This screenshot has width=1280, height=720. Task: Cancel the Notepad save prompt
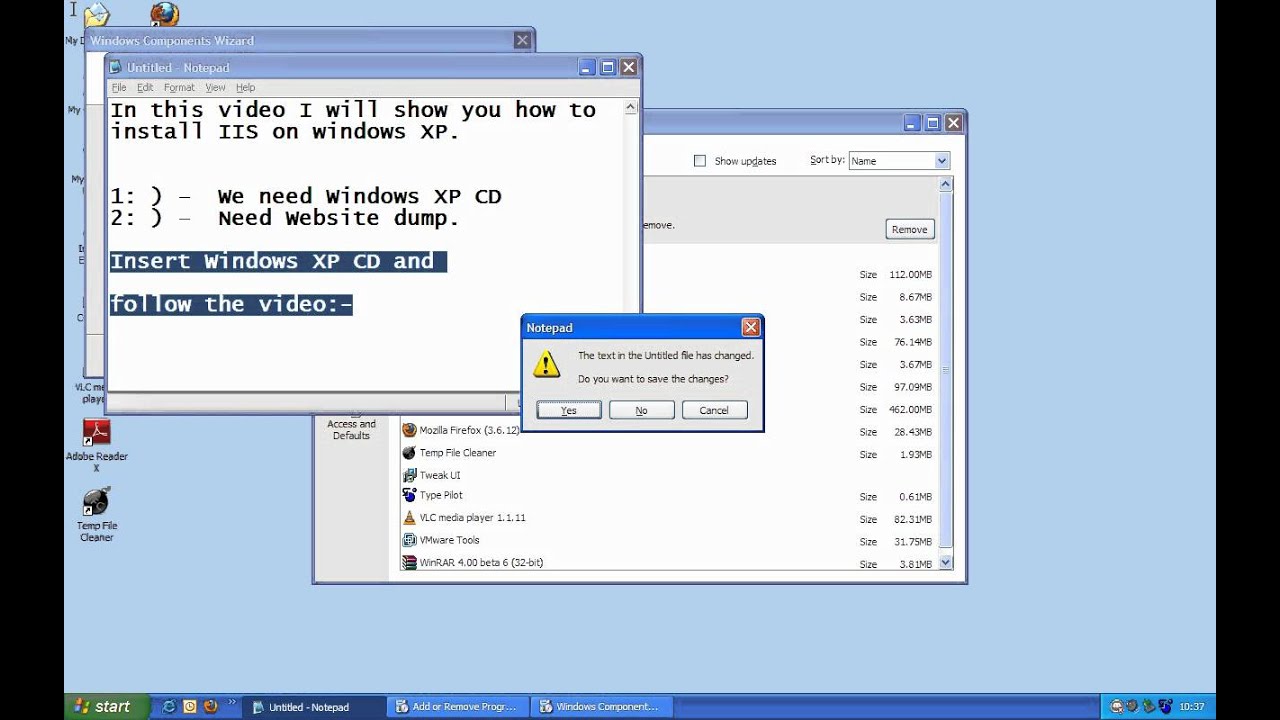click(714, 410)
